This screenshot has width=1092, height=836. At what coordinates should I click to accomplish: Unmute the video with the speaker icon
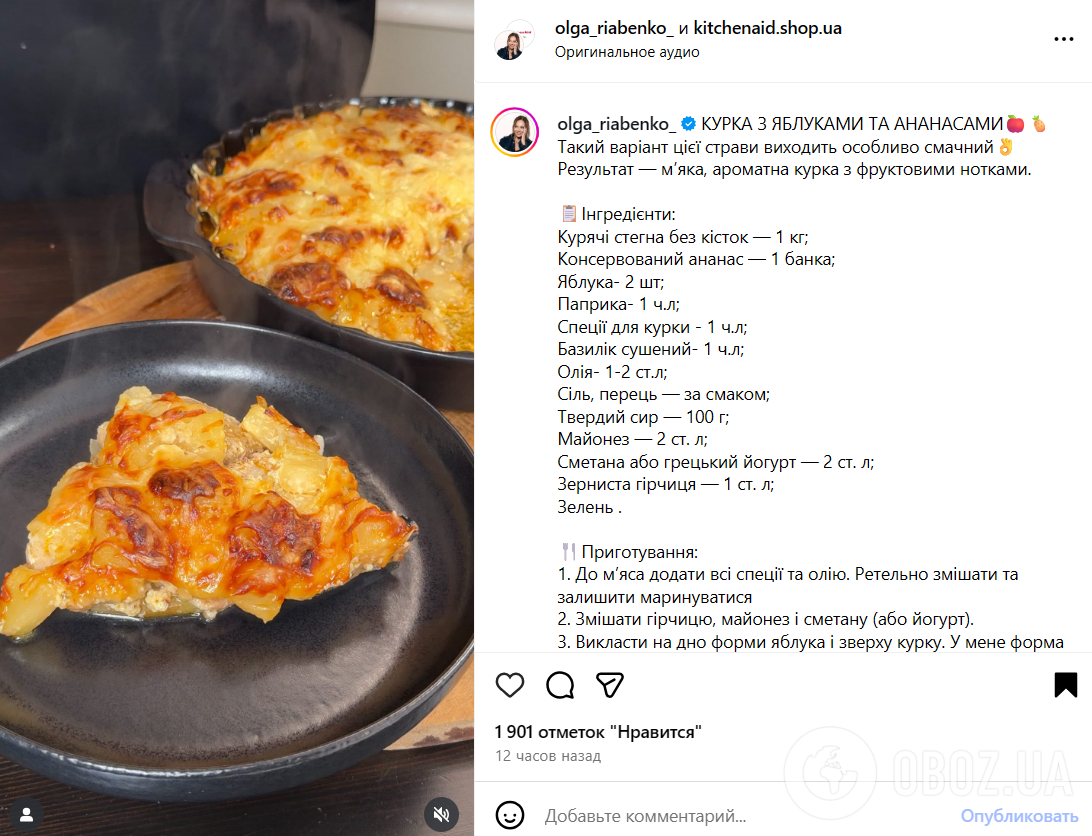pos(441,813)
